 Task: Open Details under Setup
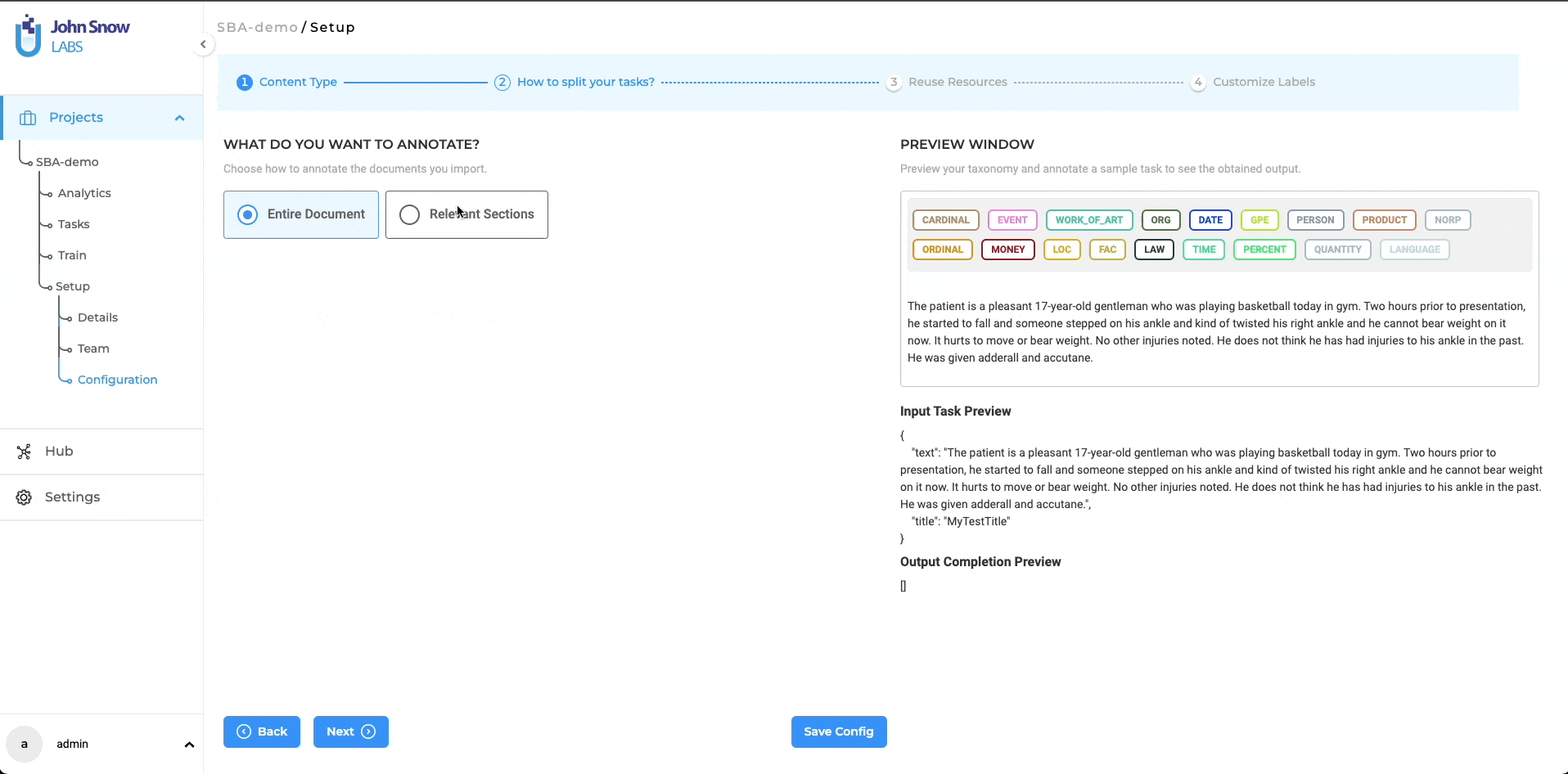(x=97, y=317)
